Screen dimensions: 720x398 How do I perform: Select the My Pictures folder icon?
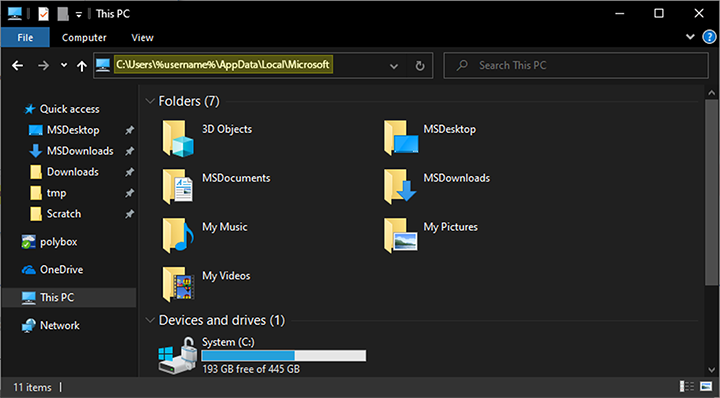pyautogui.click(x=401, y=235)
